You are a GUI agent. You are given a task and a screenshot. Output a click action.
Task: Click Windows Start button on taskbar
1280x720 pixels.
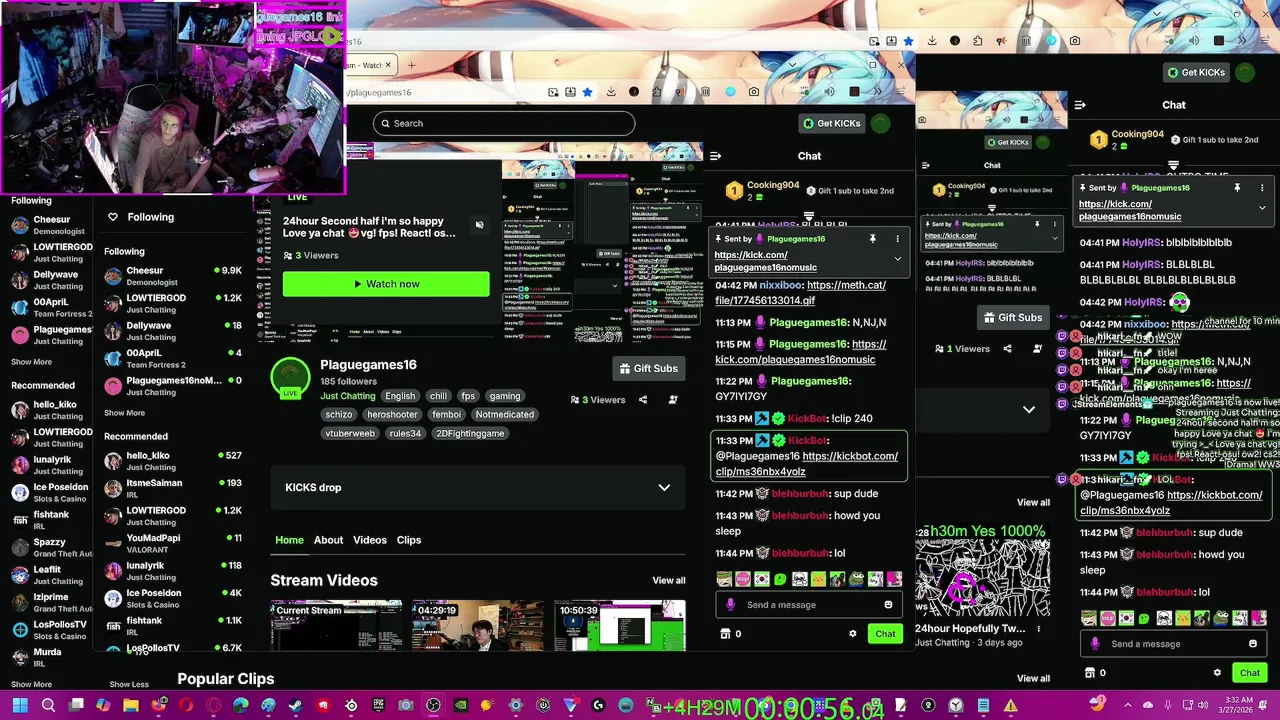point(20,706)
